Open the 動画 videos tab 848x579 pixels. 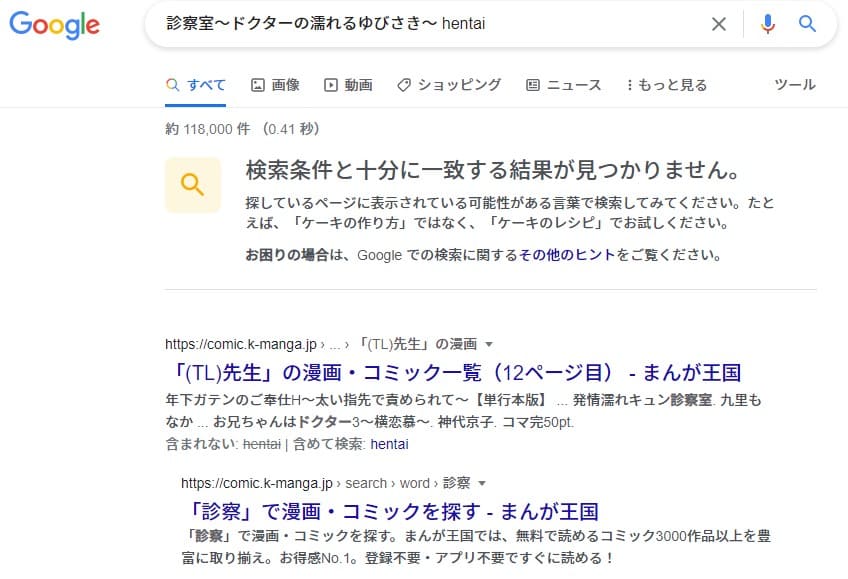[348, 85]
